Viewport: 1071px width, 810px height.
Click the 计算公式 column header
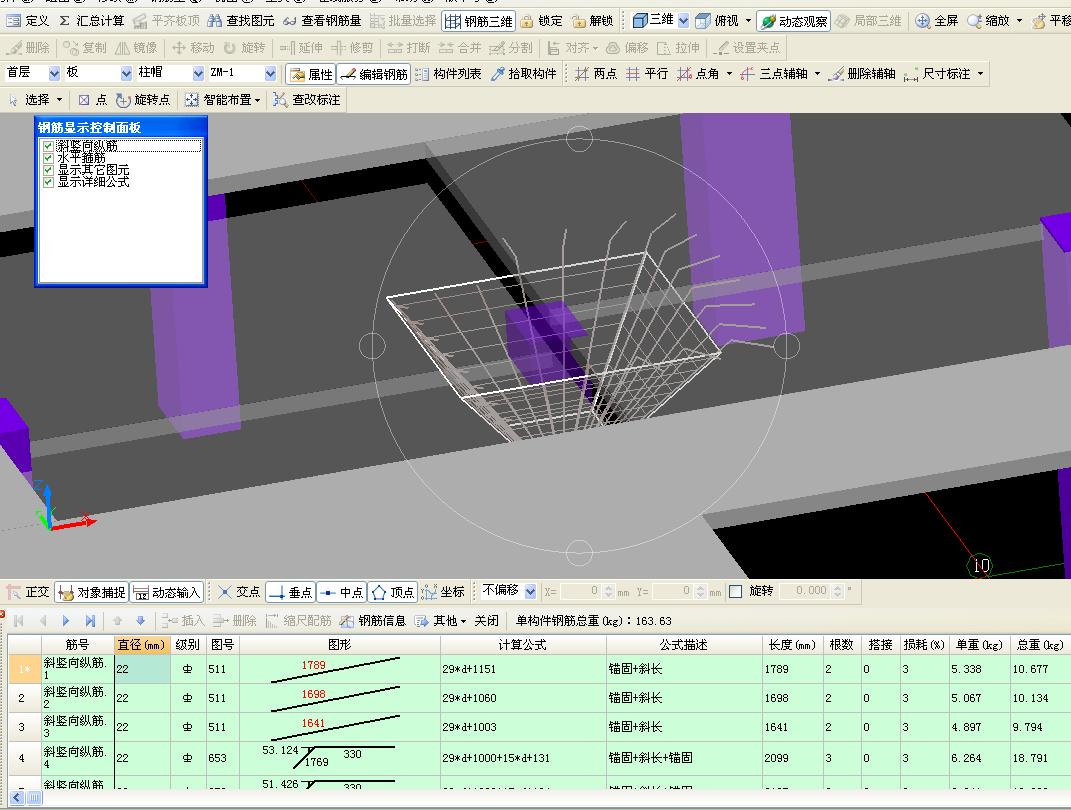coord(523,645)
